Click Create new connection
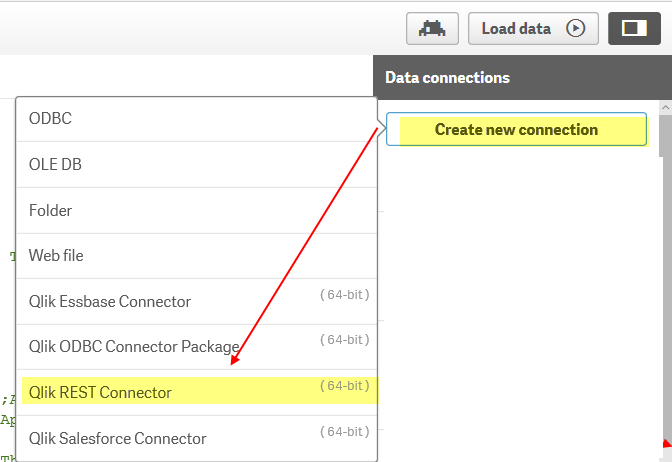This screenshot has height=462, width=672. (x=516, y=130)
